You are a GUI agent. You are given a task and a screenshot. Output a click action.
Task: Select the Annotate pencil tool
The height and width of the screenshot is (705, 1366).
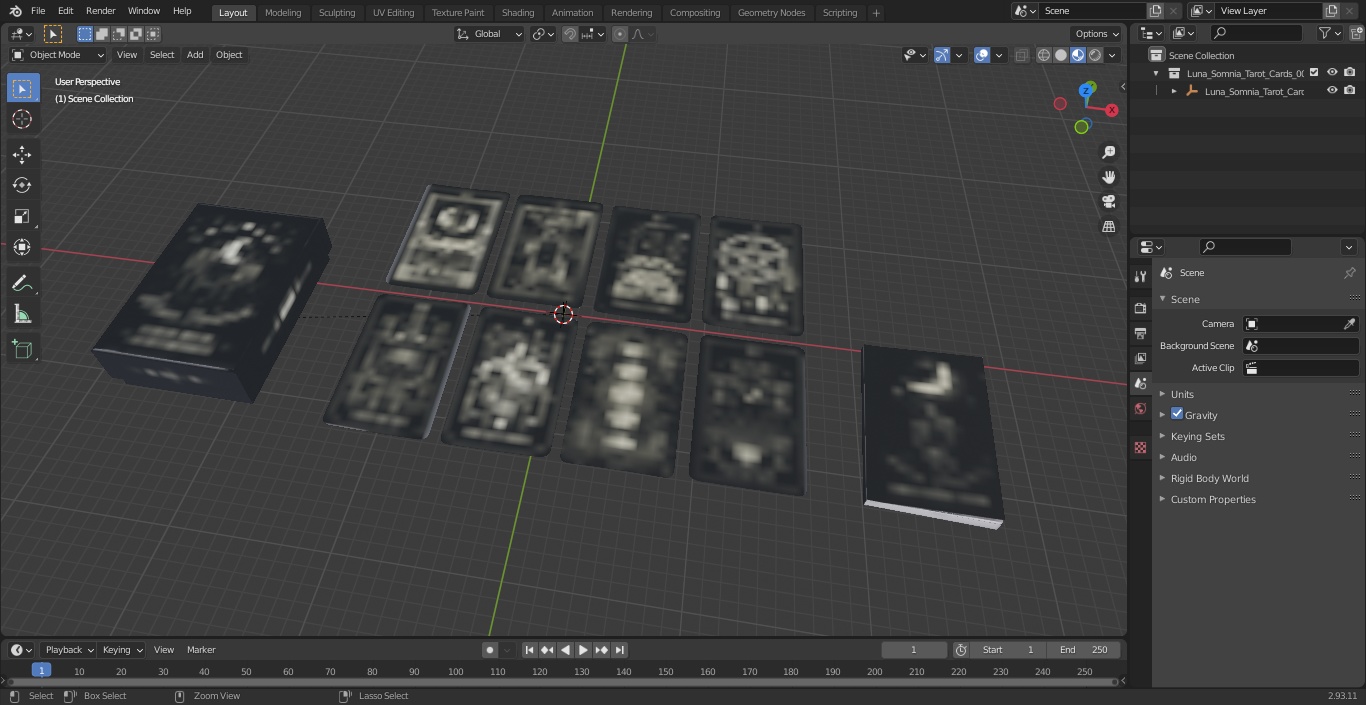[x=22, y=284]
